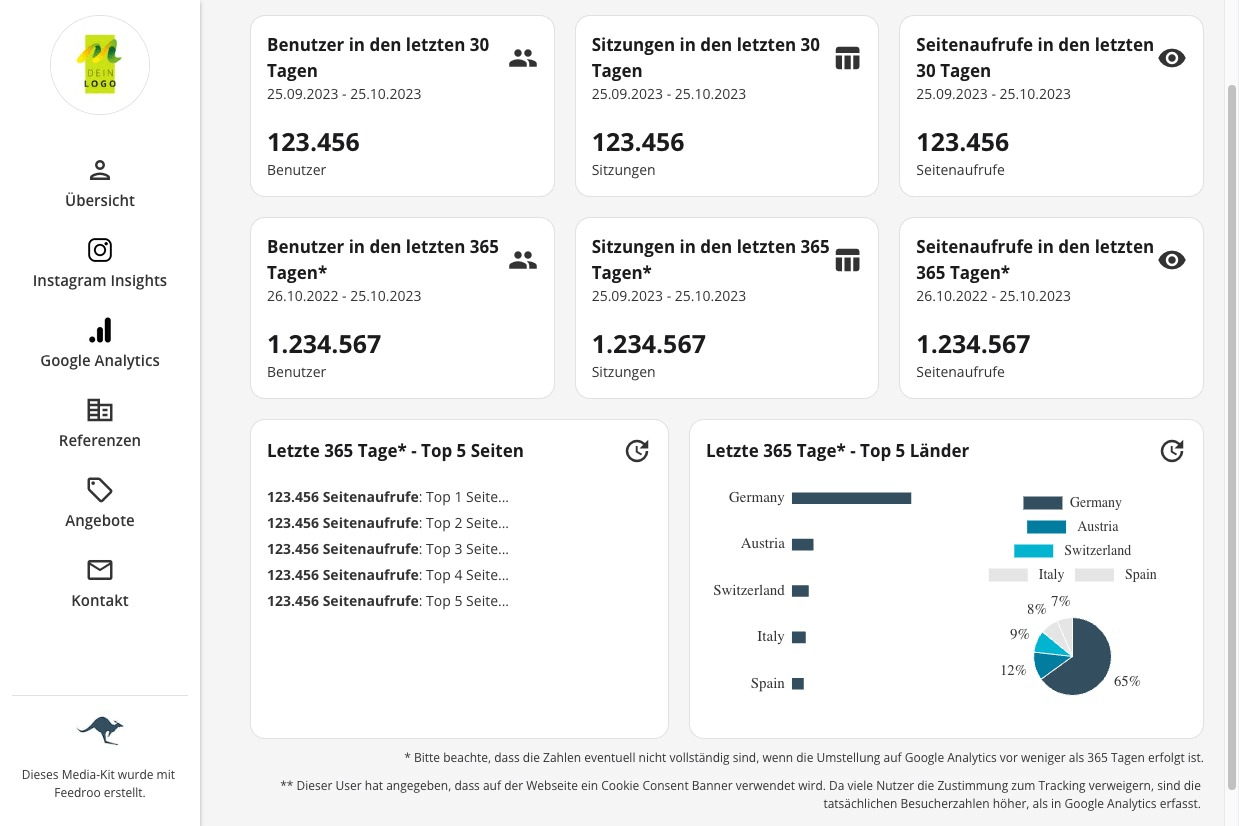Open the Kontakt envelope icon
Viewport: 1239px width, 826px height.
[x=100, y=570]
